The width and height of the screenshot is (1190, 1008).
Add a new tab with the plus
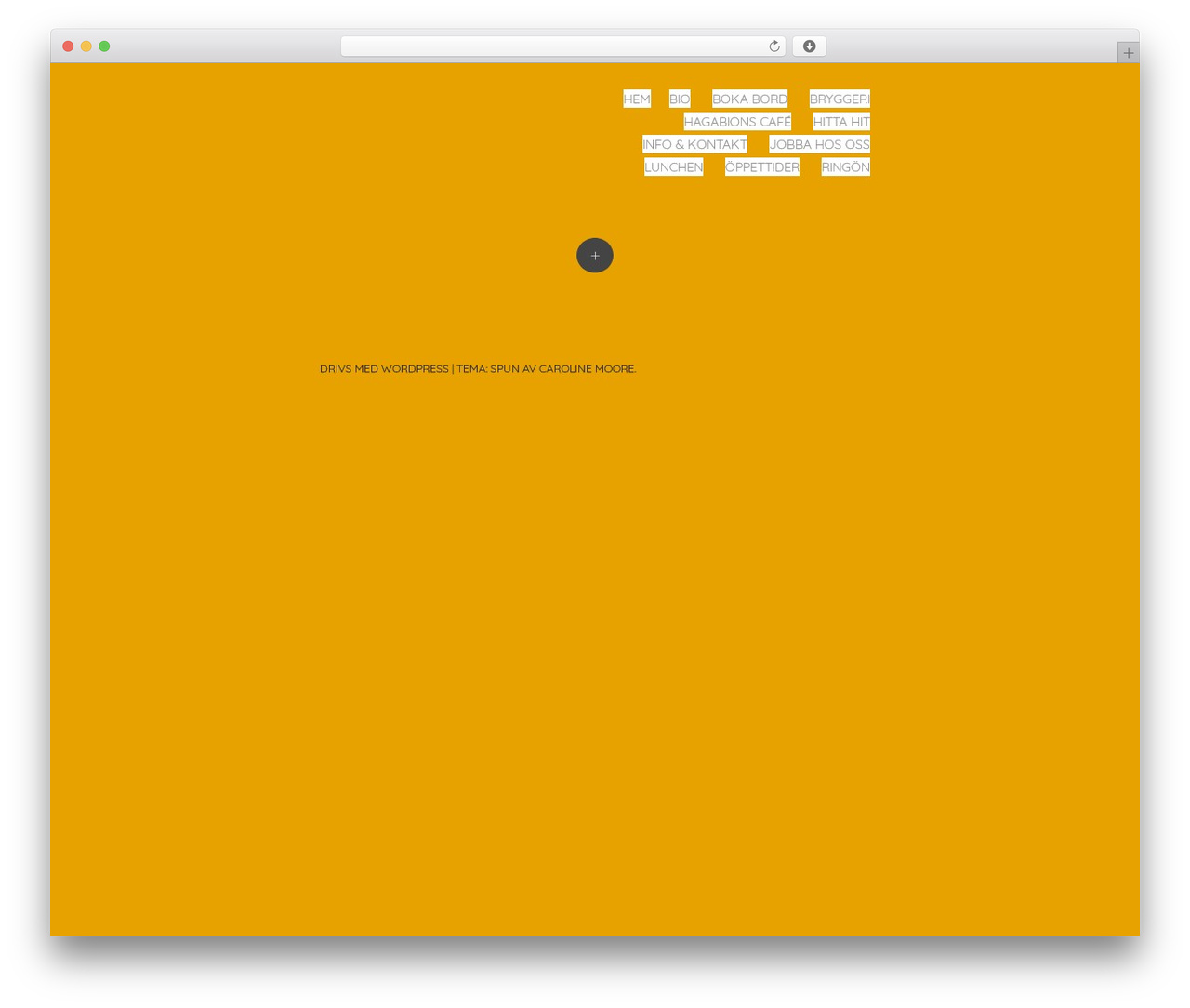(1128, 53)
